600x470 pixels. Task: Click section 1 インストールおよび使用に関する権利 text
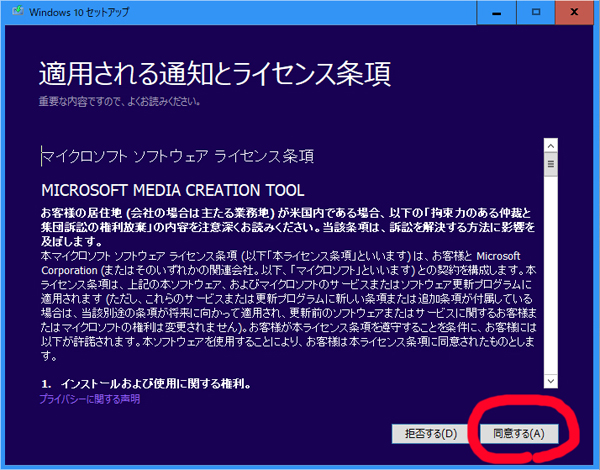coord(146,384)
